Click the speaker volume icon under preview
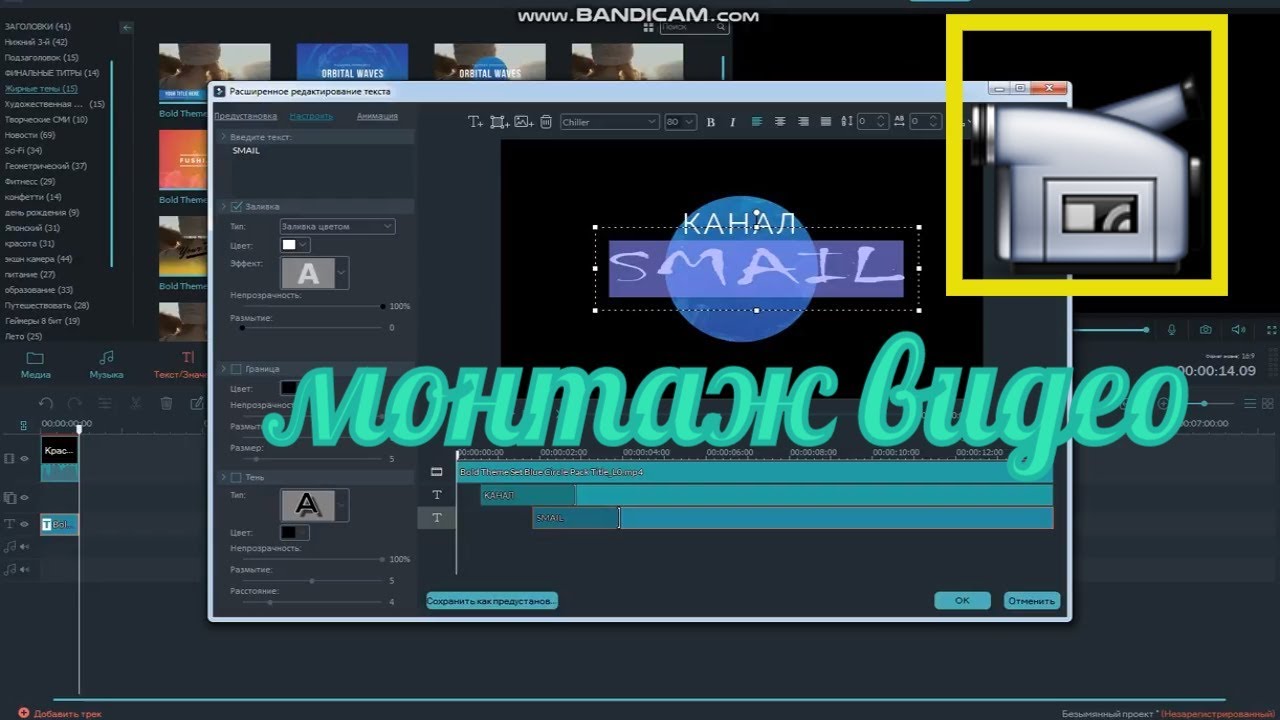 click(x=1238, y=330)
